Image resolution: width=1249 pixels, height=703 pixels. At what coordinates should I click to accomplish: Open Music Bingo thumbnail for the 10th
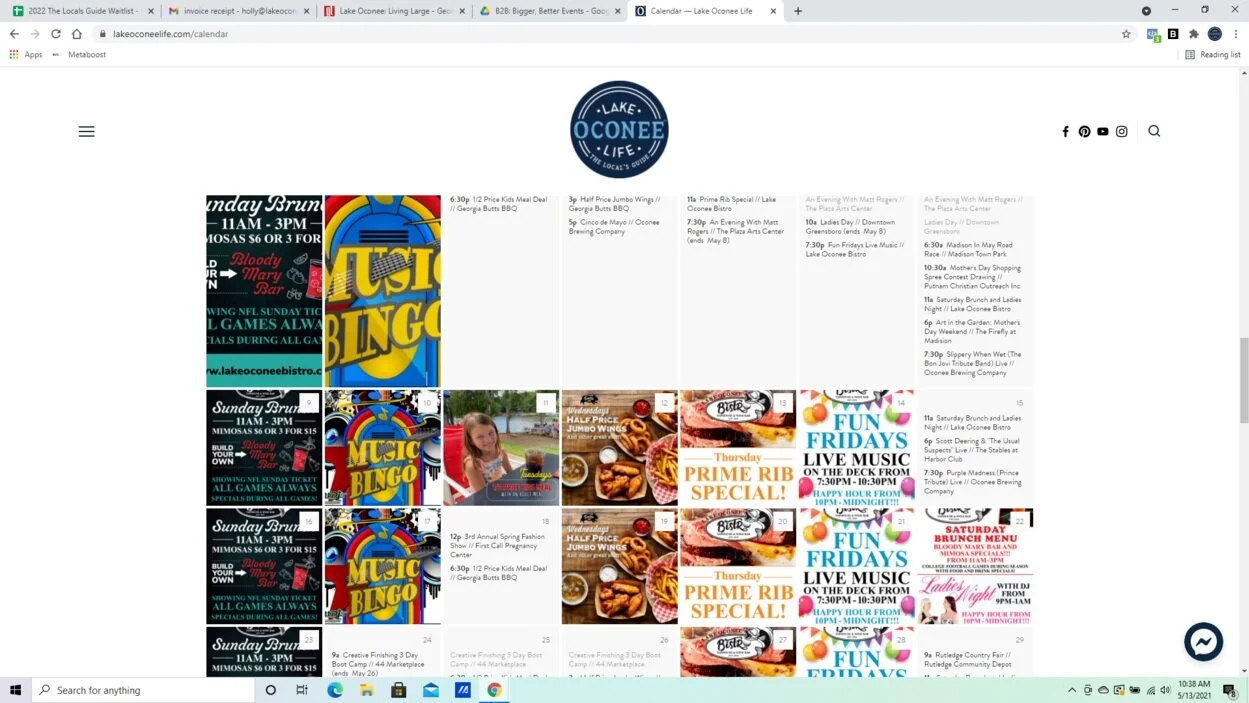382,447
